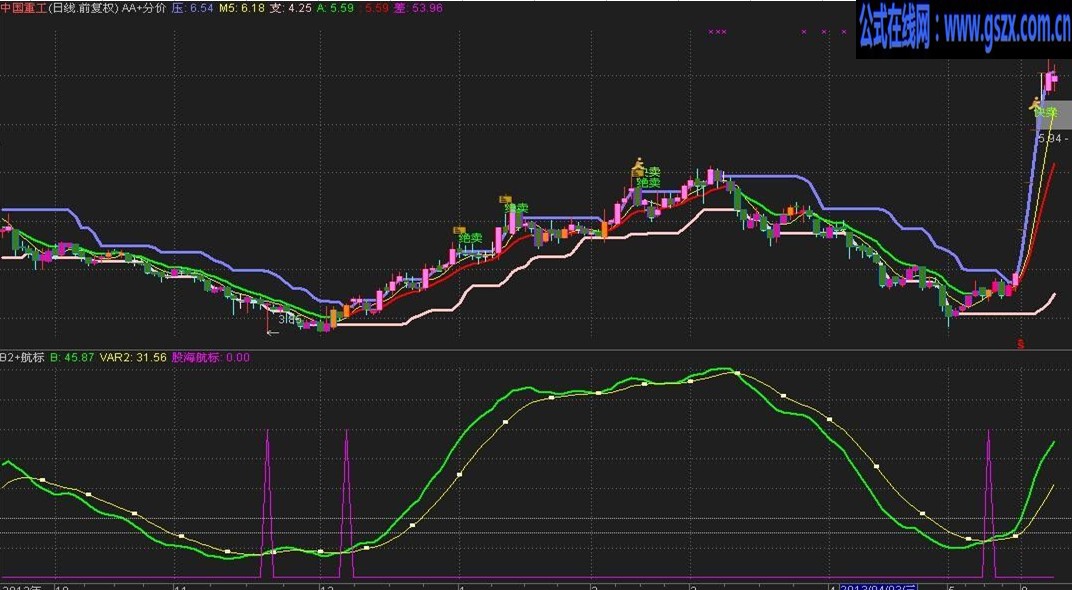Viewport: 1072px width, 590px height.
Task: Click the 压: 6.54 value
Action: (x=192, y=8)
